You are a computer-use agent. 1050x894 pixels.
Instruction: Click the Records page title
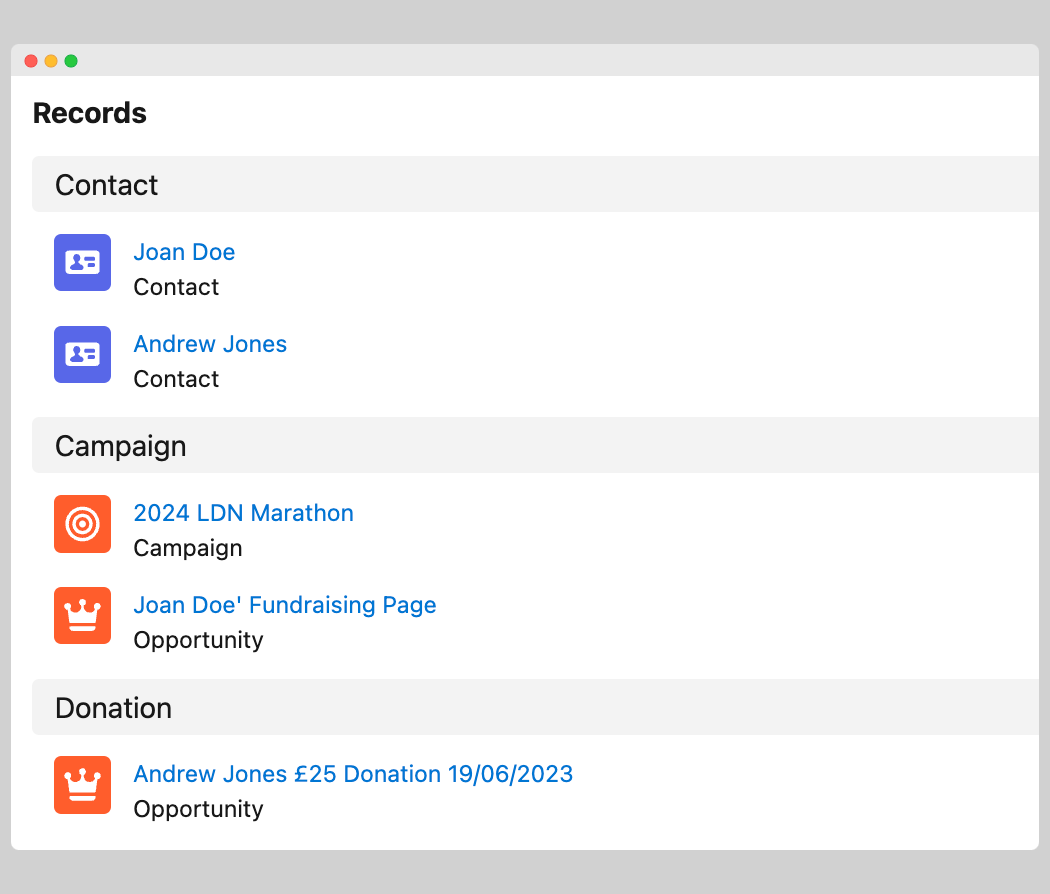point(90,113)
